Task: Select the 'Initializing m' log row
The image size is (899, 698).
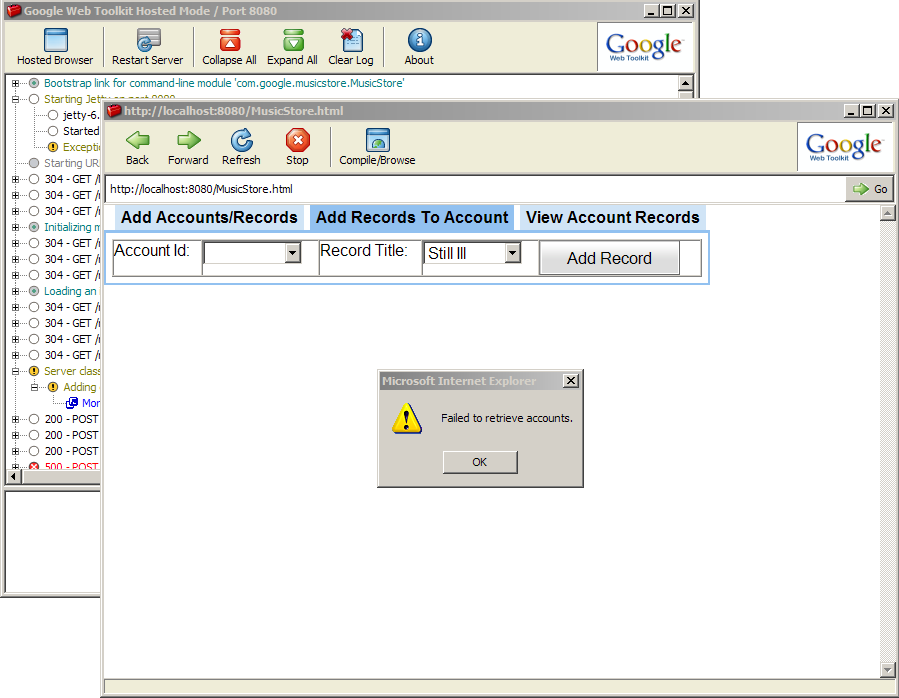Action: pos(72,227)
